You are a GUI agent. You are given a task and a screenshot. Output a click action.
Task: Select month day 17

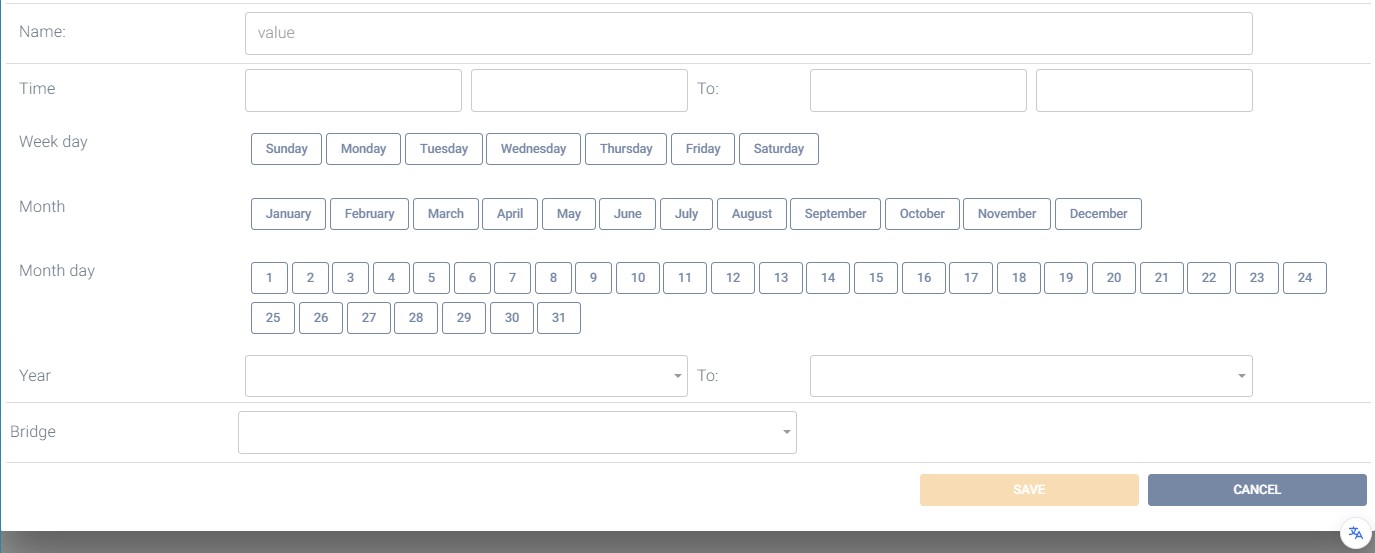coord(971,278)
